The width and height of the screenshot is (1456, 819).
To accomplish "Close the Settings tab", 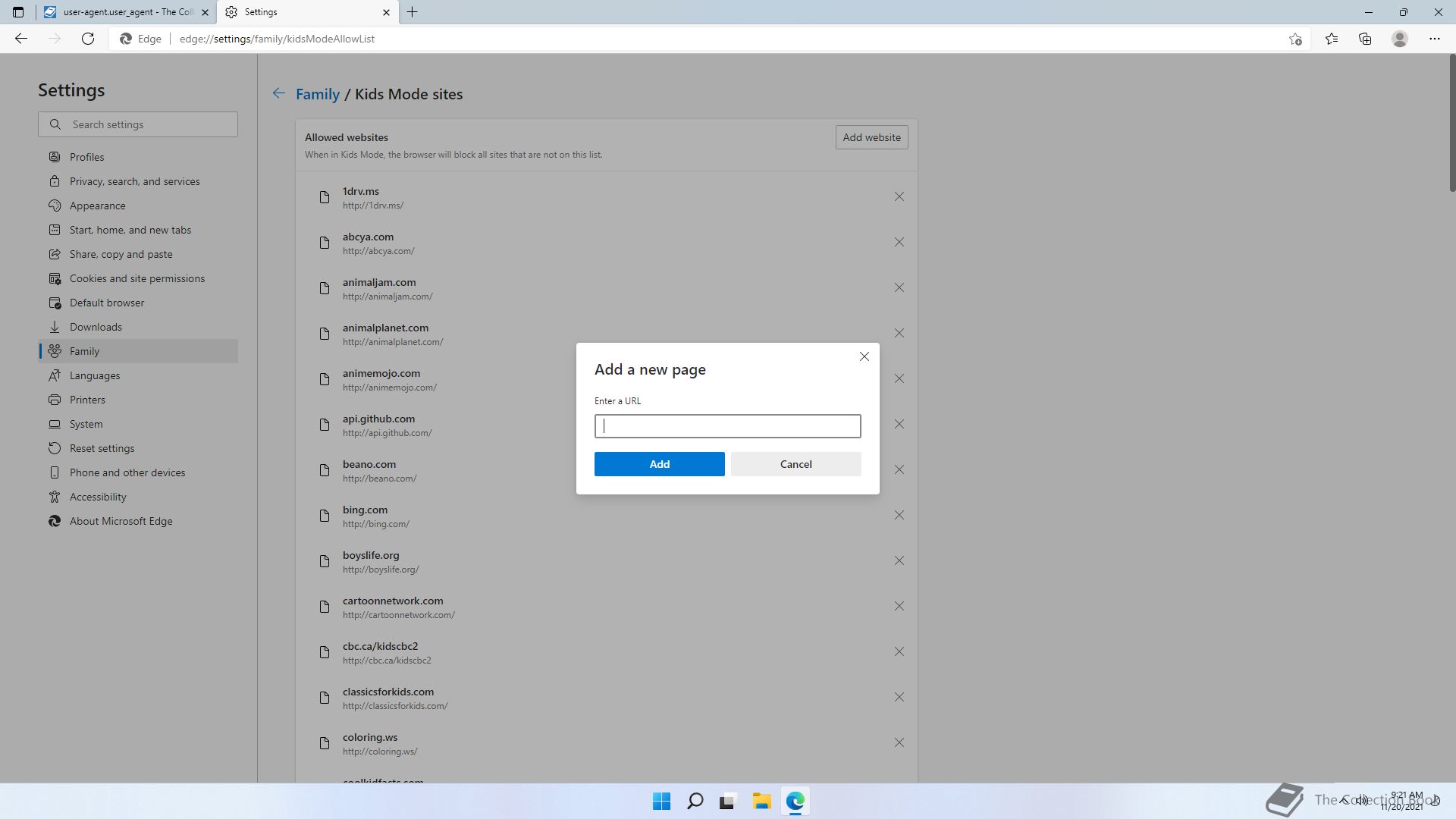I will coord(386,12).
